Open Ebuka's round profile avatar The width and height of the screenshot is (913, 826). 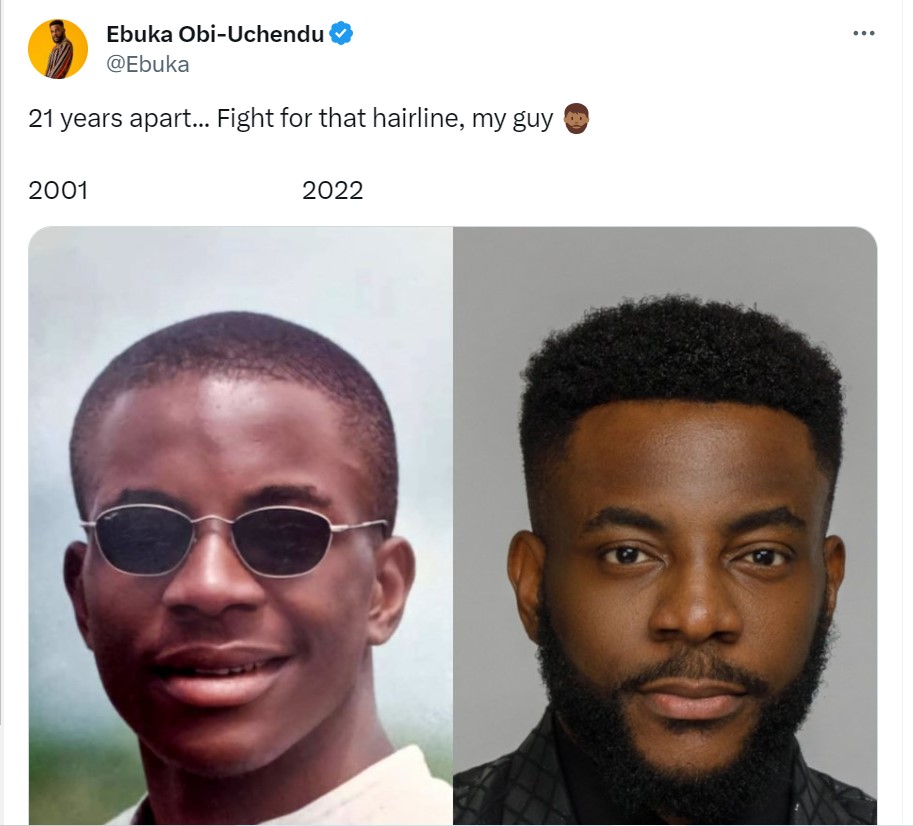pos(58,49)
